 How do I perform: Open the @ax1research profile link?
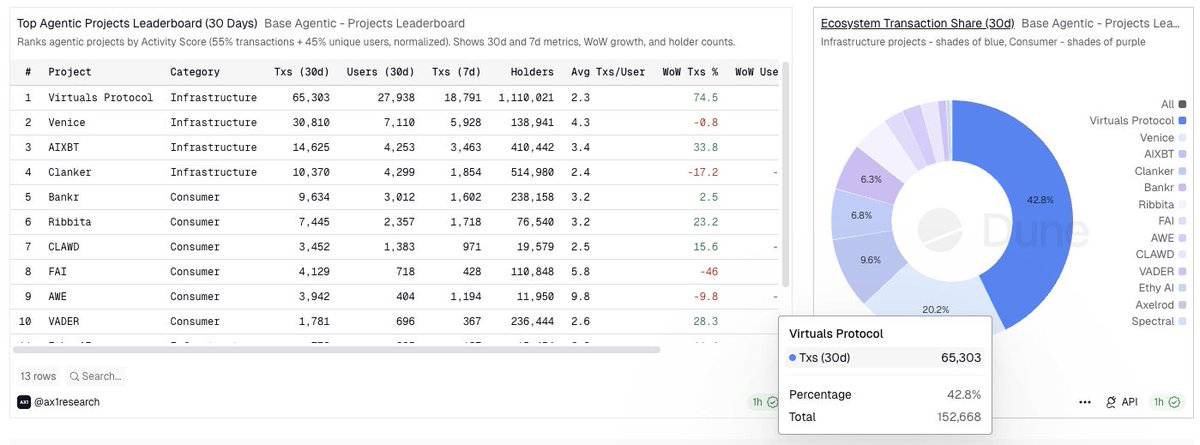[x=66, y=402]
